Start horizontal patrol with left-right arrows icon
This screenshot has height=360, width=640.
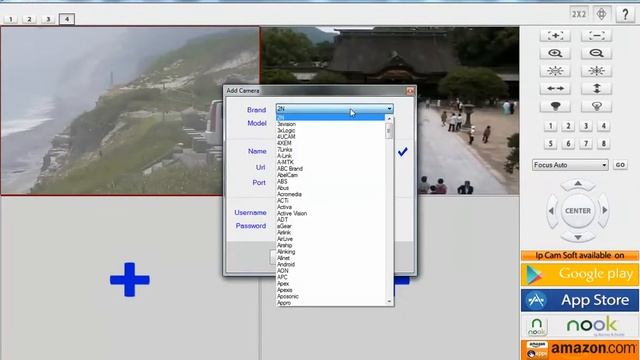click(x=555, y=89)
